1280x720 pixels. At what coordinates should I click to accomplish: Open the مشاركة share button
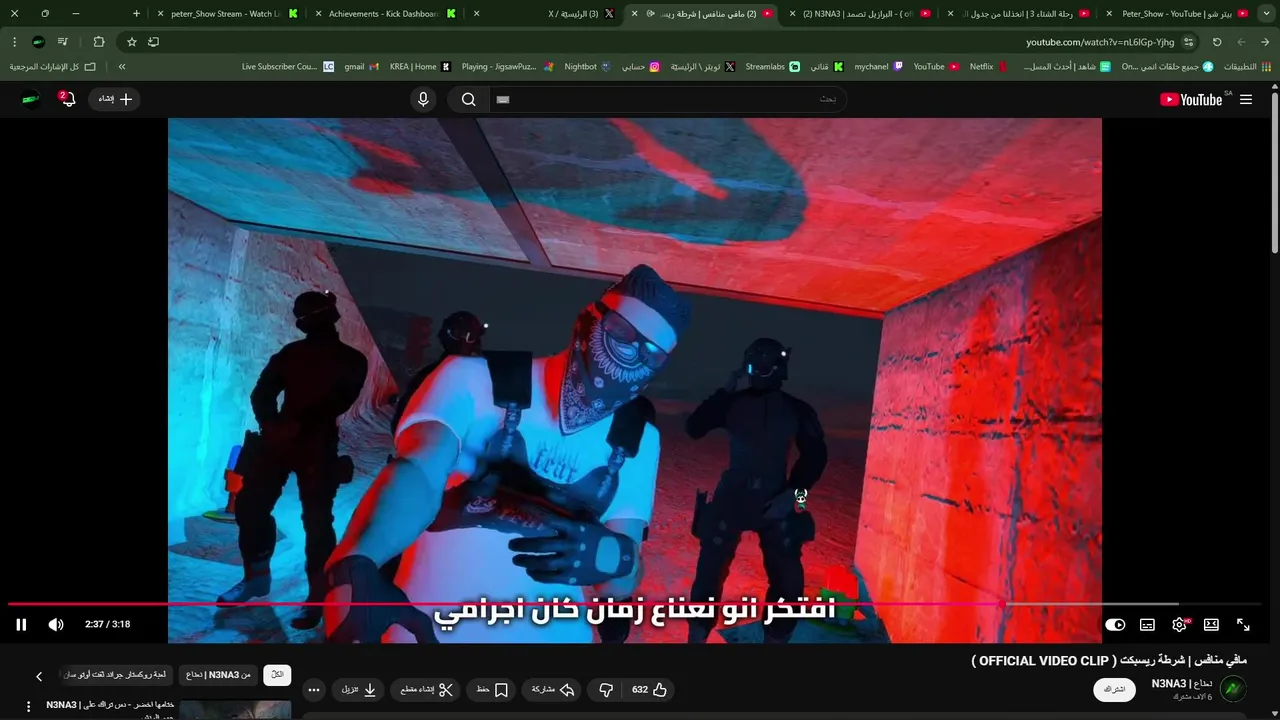tap(553, 690)
